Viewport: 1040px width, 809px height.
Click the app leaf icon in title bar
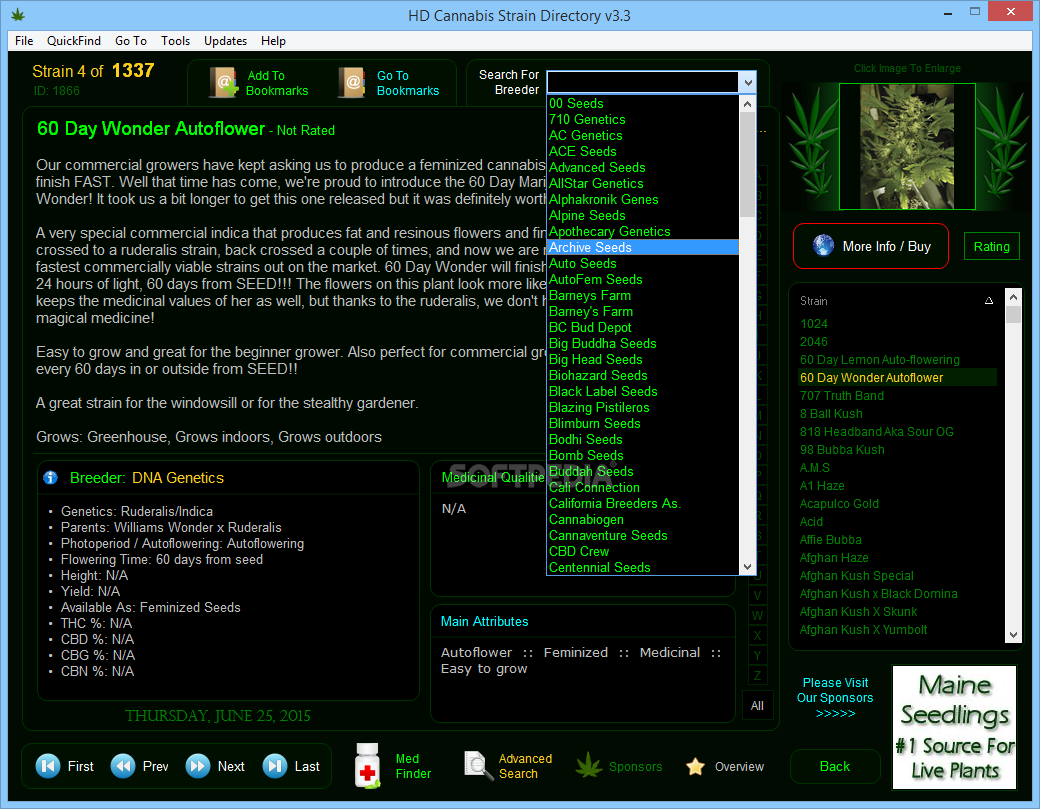click(18, 14)
